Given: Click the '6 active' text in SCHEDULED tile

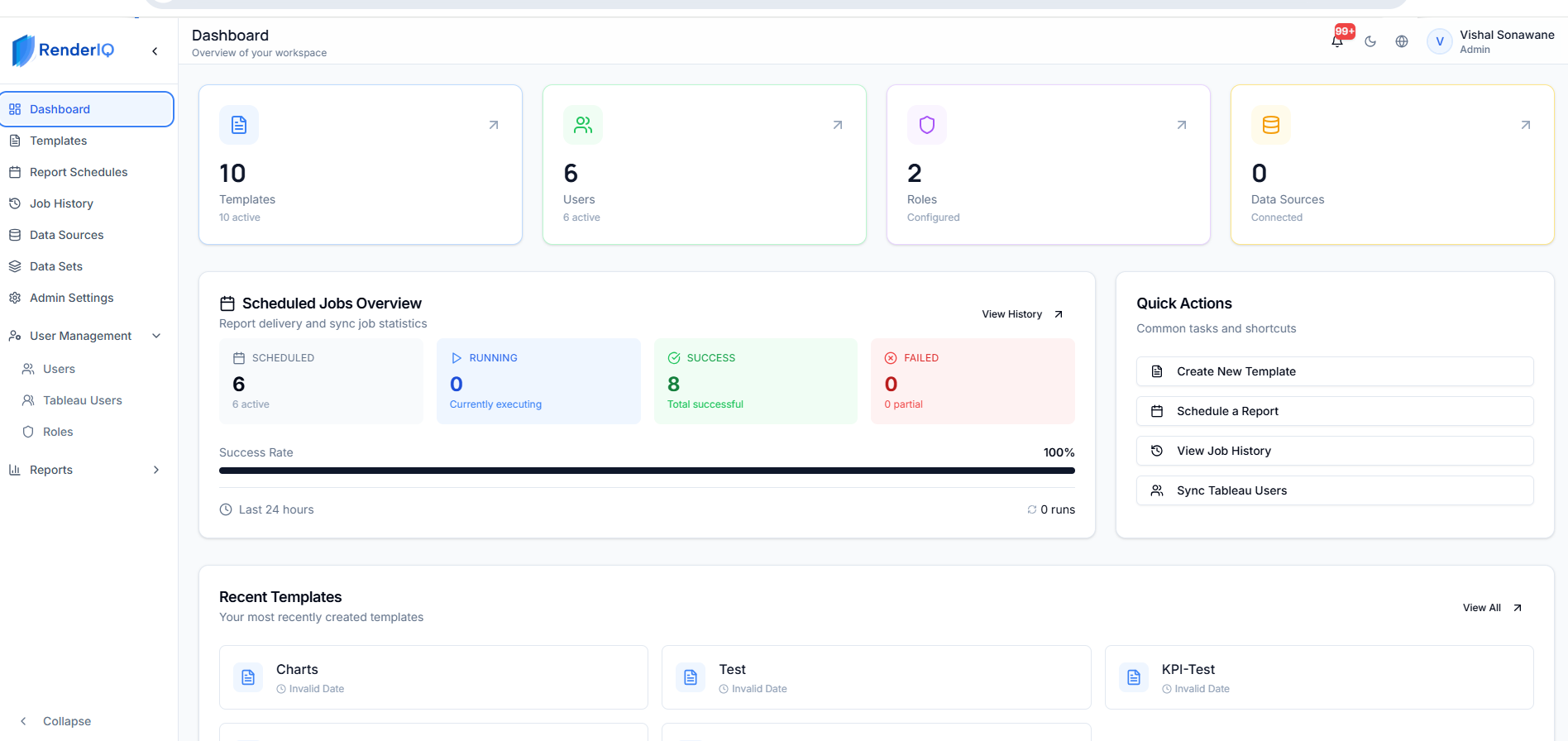Looking at the screenshot, I should [251, 404].
